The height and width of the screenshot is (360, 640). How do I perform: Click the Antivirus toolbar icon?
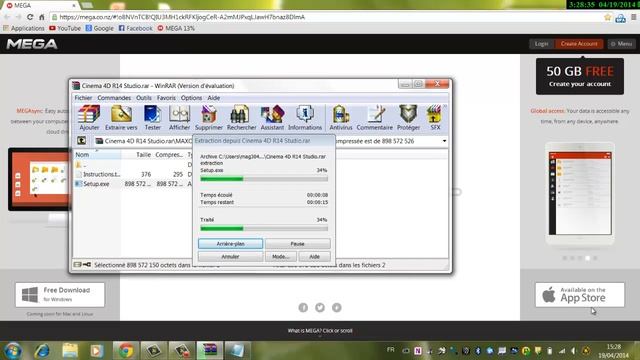(341, 118)
